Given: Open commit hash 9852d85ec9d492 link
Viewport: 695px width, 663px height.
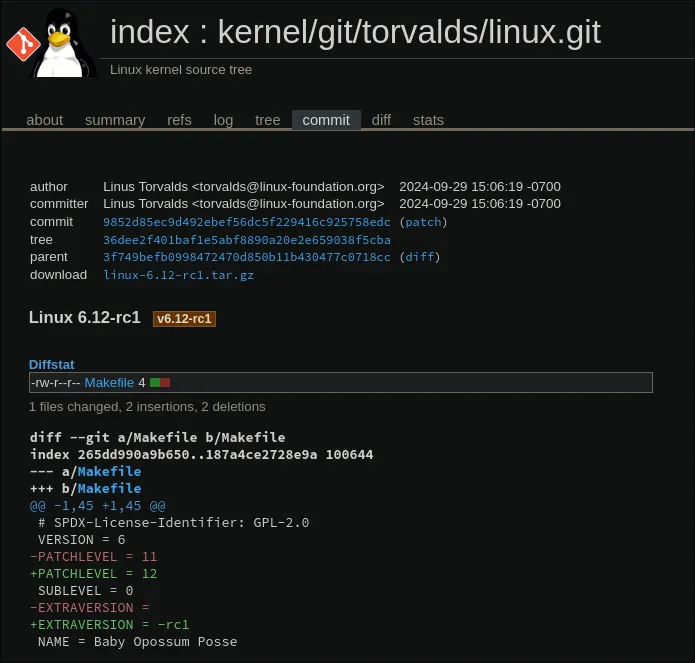Looking at the screenshot, I should click(x=247, y=222).
